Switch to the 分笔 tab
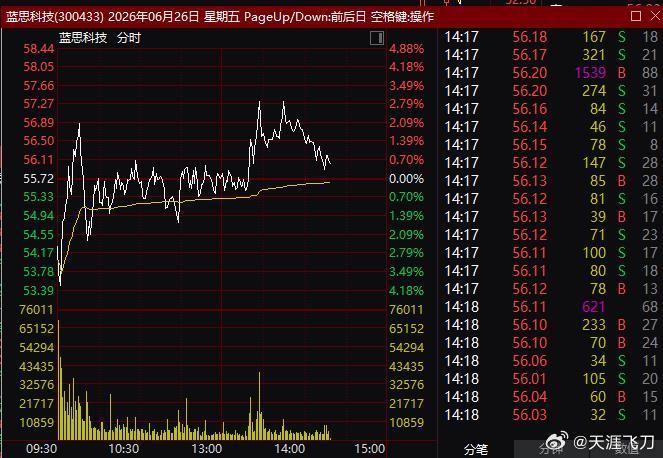The image size is (663, 458). (x=475, y=450)
